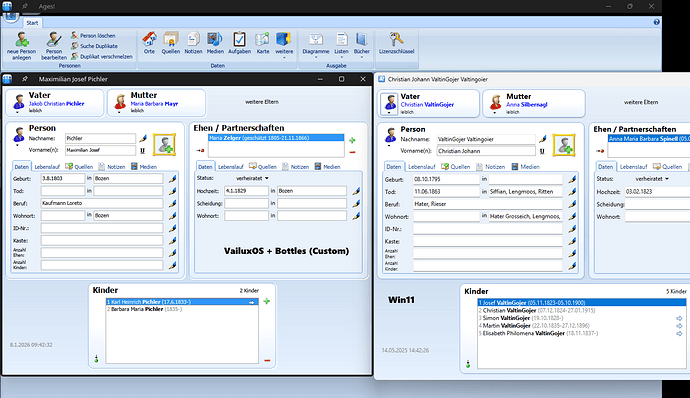Image resolution: width=690 pixels, height=398 pixels.
Task: Click Hochzeit field 03.02.1823
Action: pyautogui.click(x=657, y=192)
